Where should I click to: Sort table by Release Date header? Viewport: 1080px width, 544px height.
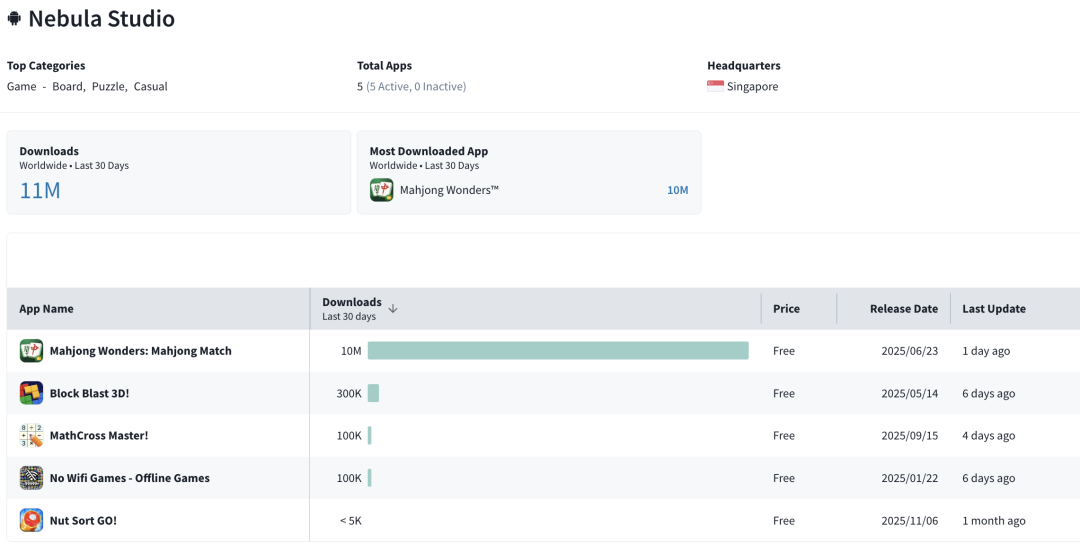click(903, 309)
